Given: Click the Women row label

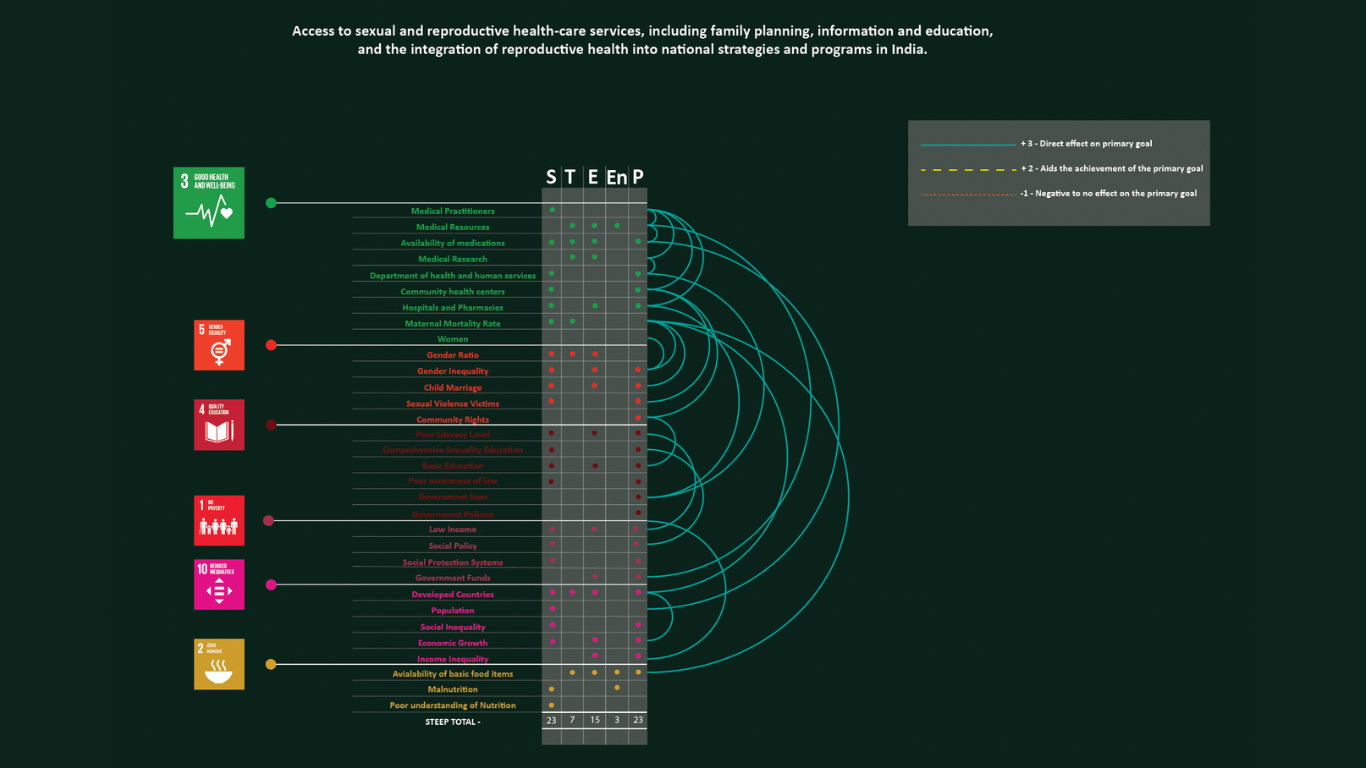Looking at the screenshot, I should point(453,339).
